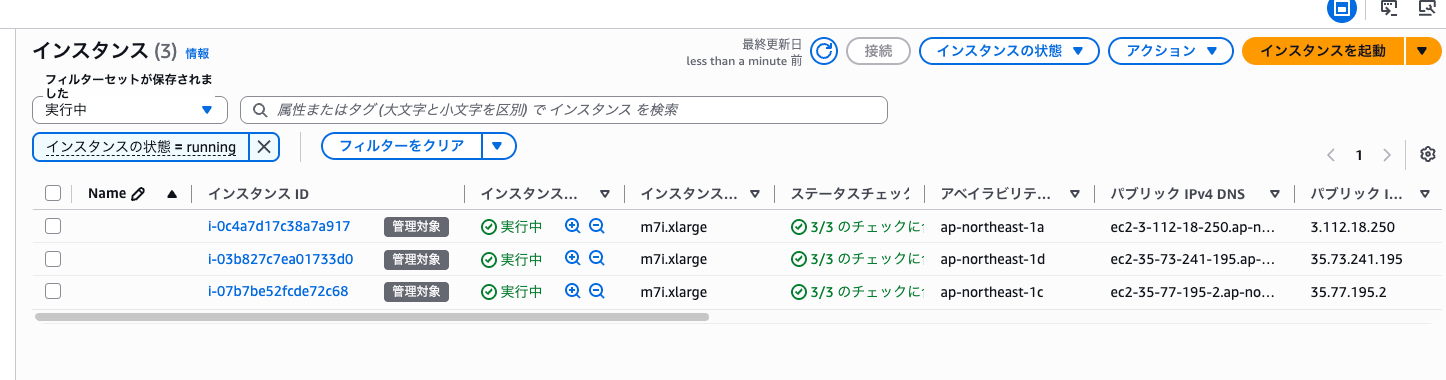
Task: Click the horizontal table scrollbar
Action: pos(371,317)
